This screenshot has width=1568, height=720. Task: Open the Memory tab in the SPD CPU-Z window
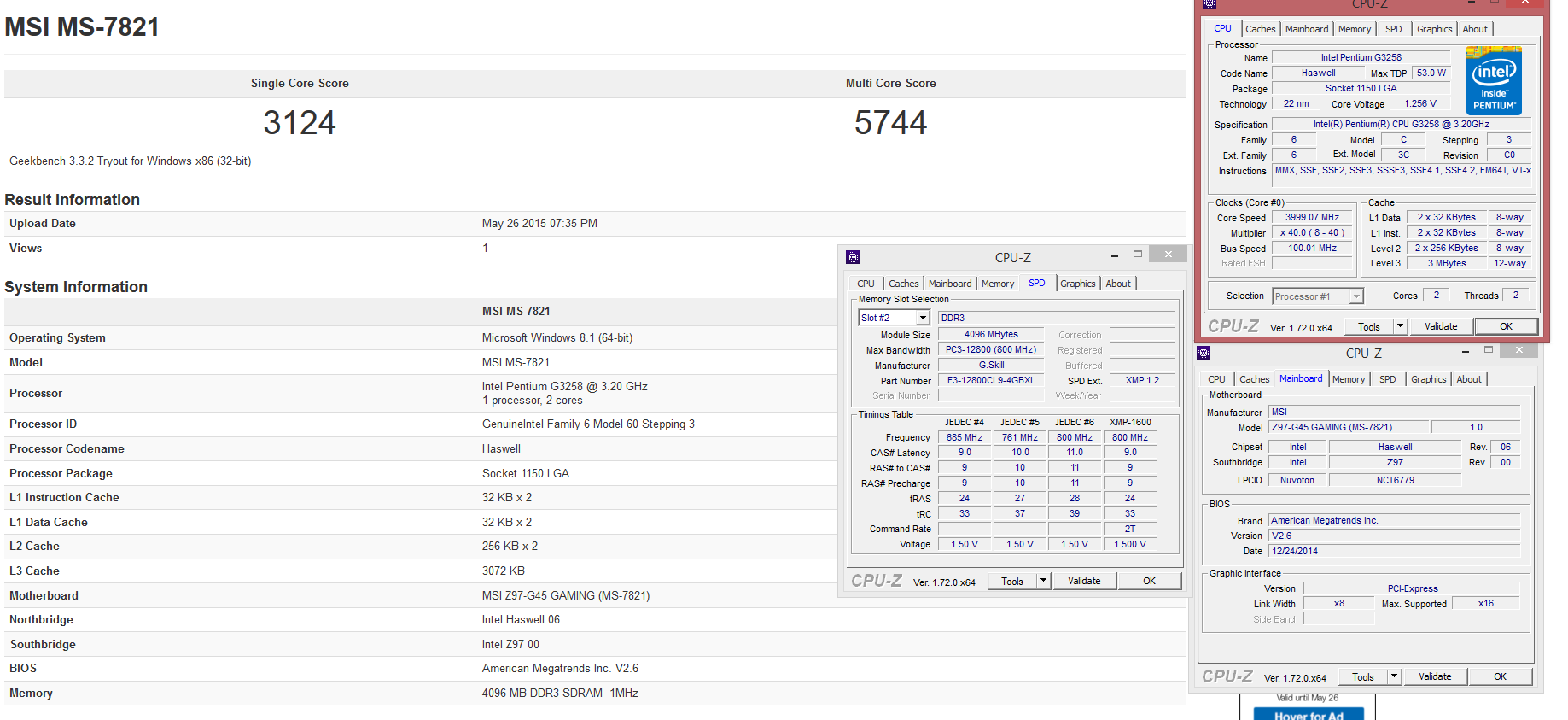998,284
